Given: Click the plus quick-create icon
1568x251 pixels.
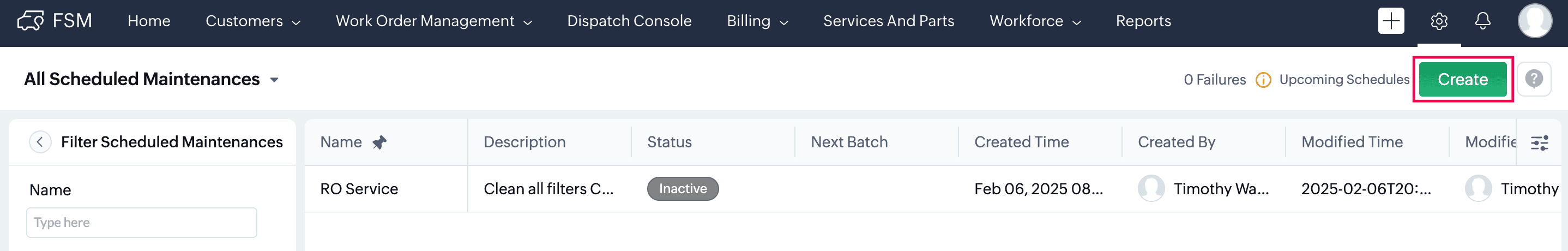Looking at the screenshot, I should [1391, 21].
